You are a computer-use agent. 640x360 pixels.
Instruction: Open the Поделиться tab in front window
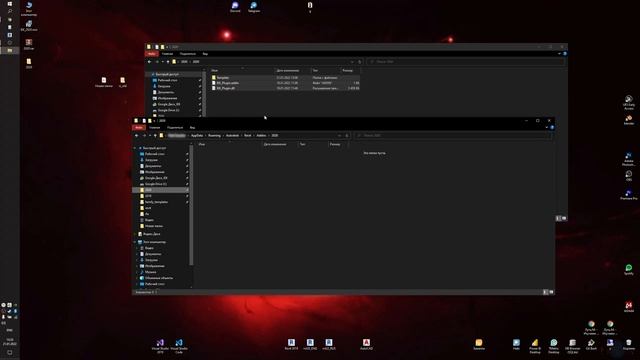(175, 127)
